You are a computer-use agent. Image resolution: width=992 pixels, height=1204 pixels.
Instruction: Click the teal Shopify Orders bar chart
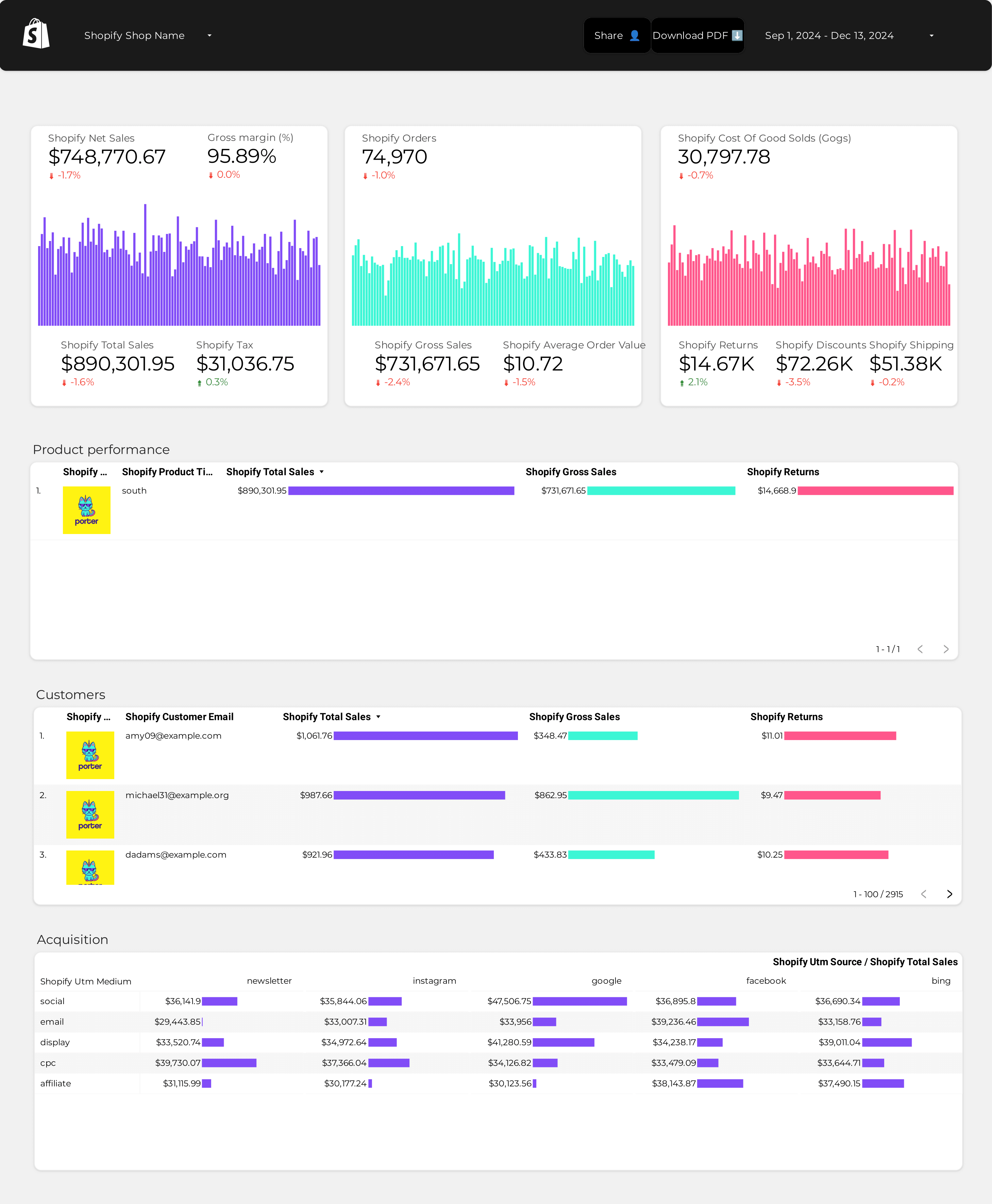coord(492,279)
